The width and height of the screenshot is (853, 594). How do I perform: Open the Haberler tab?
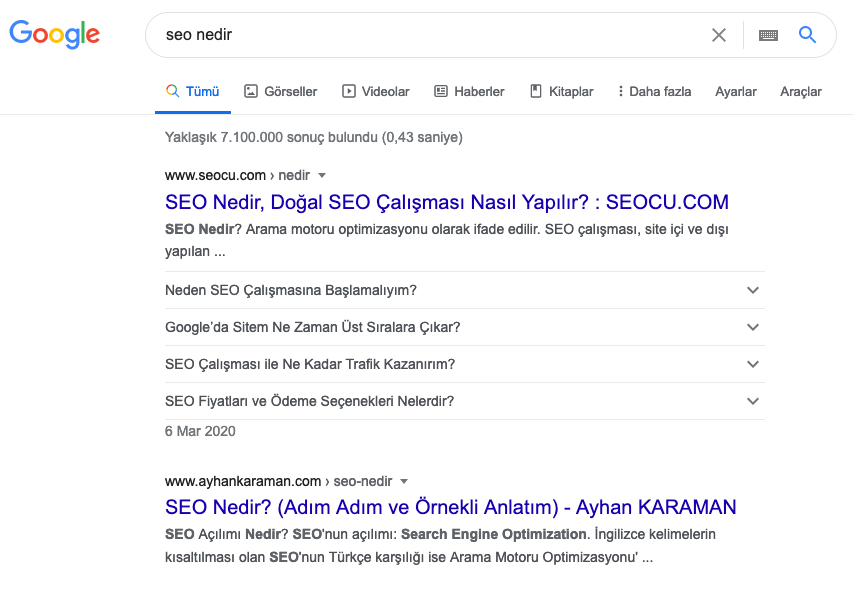[x=469, y=91]
